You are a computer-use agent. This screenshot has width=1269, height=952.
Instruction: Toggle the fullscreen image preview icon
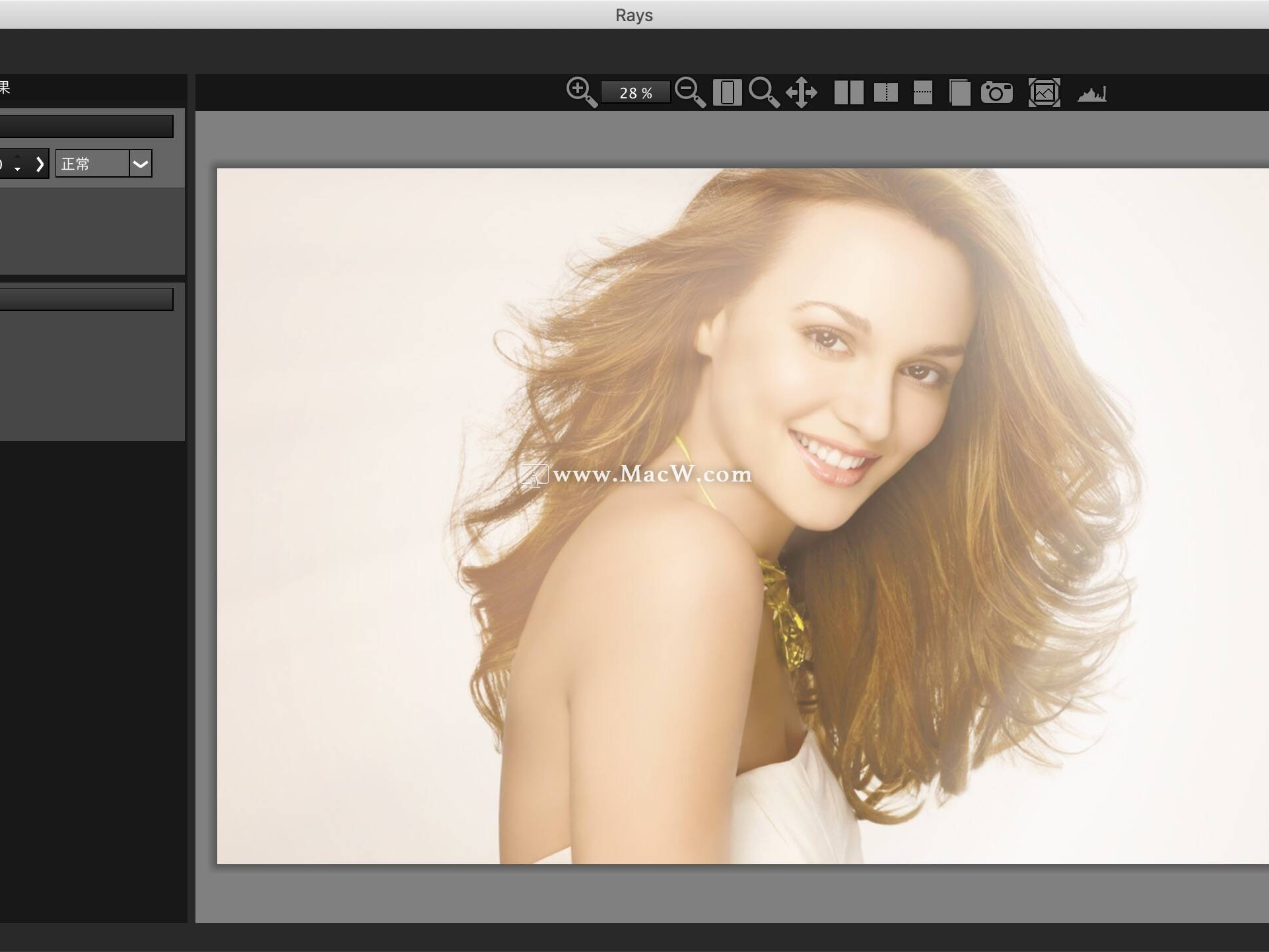(x=1044, y=92)
